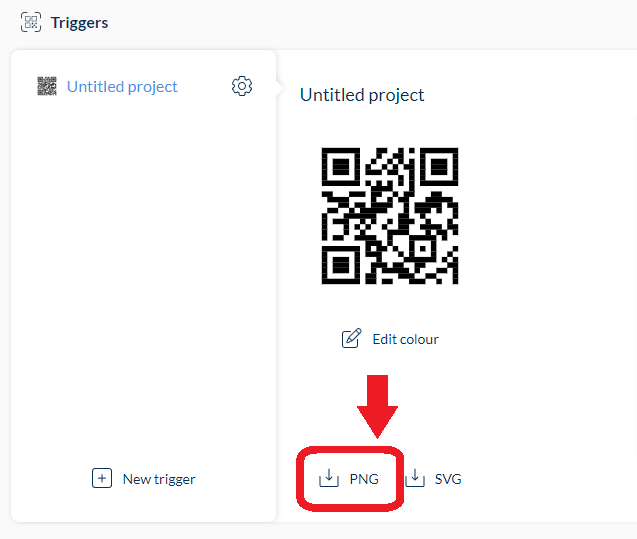Download QR code as SVG
This screenshot has width=637, height=539.
coord(433,478)
